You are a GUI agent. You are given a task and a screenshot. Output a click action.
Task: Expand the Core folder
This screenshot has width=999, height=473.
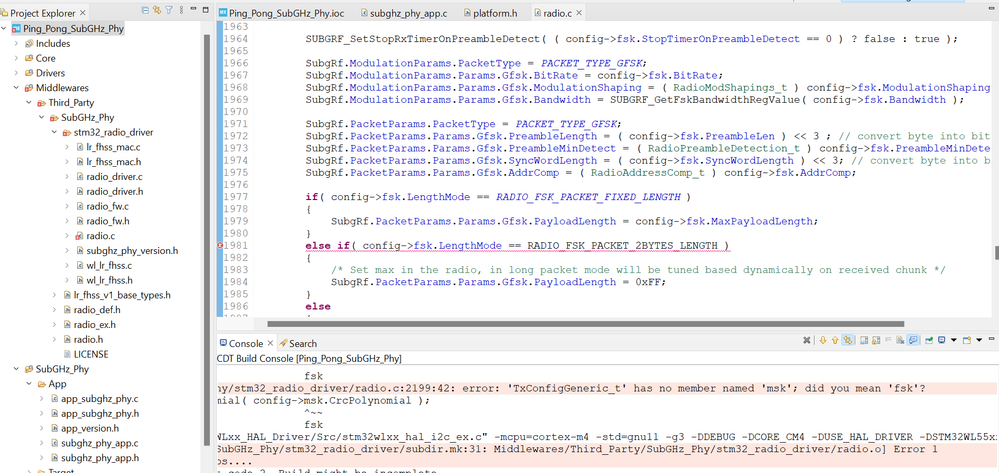[17, 58]
